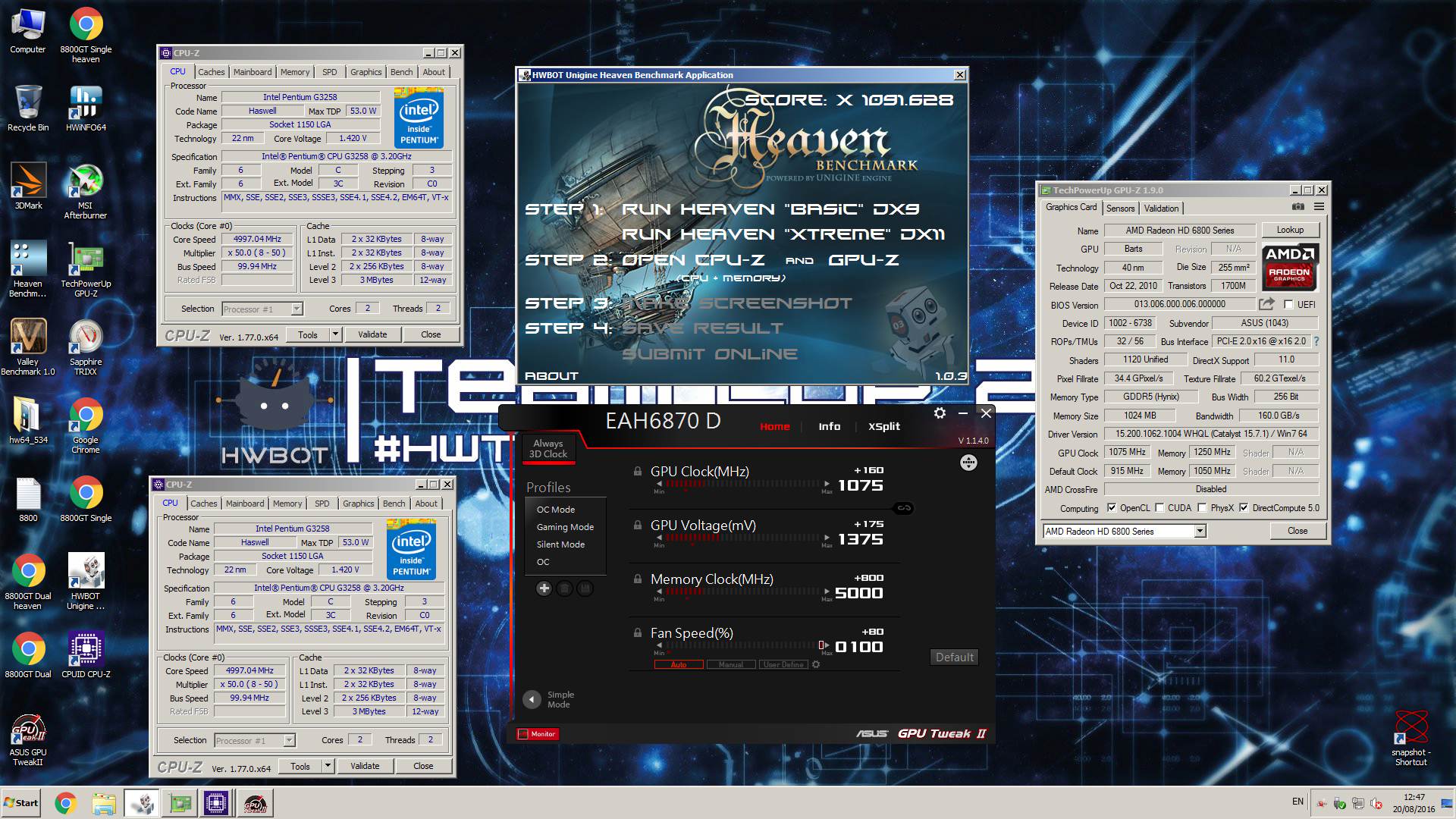
Task: Toggle the UEFI checkbox in GPU-Z
Action: point(1288,304)
